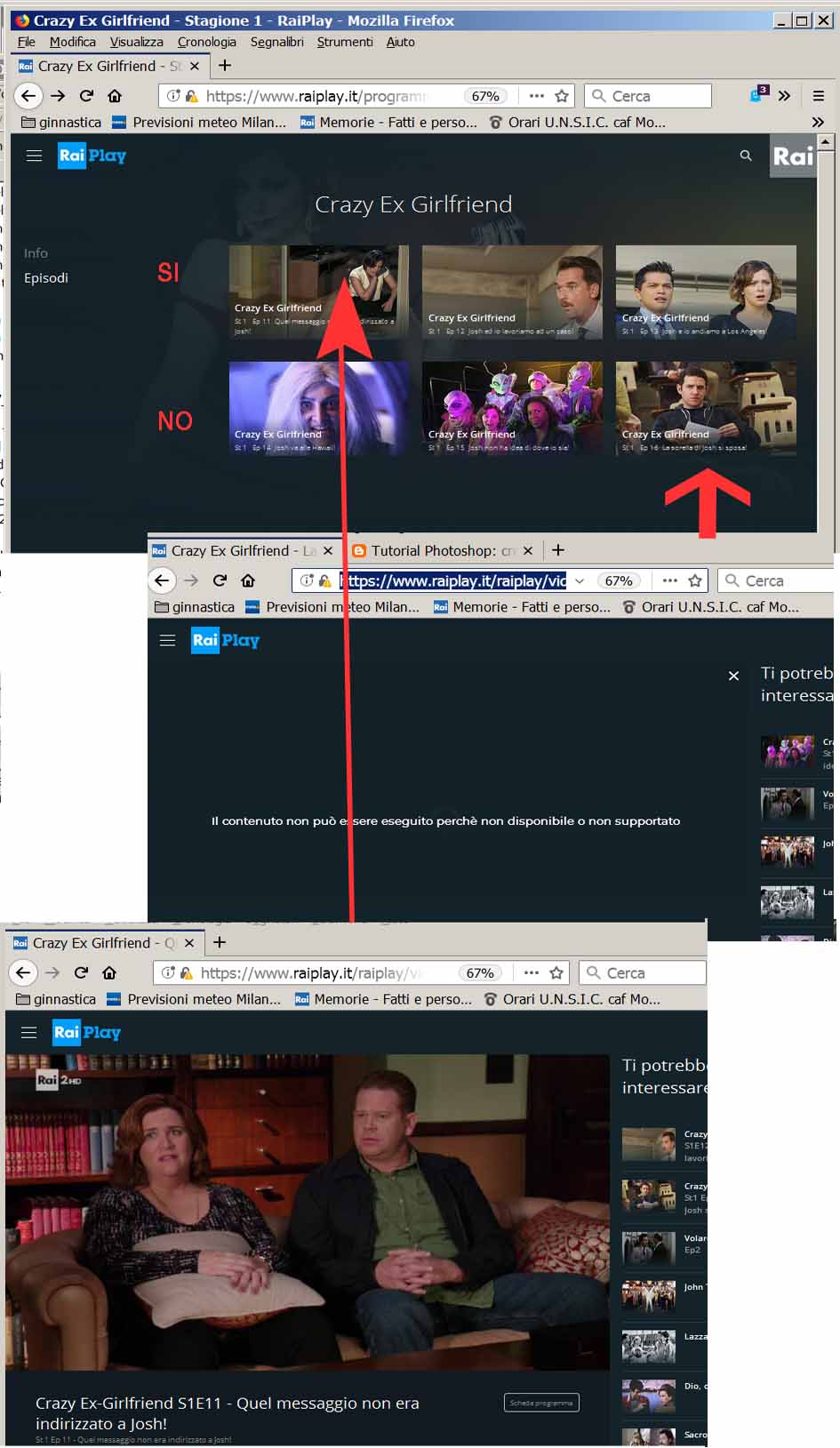
Task: Go back in the bottom Firefox window
Action: 23,972
